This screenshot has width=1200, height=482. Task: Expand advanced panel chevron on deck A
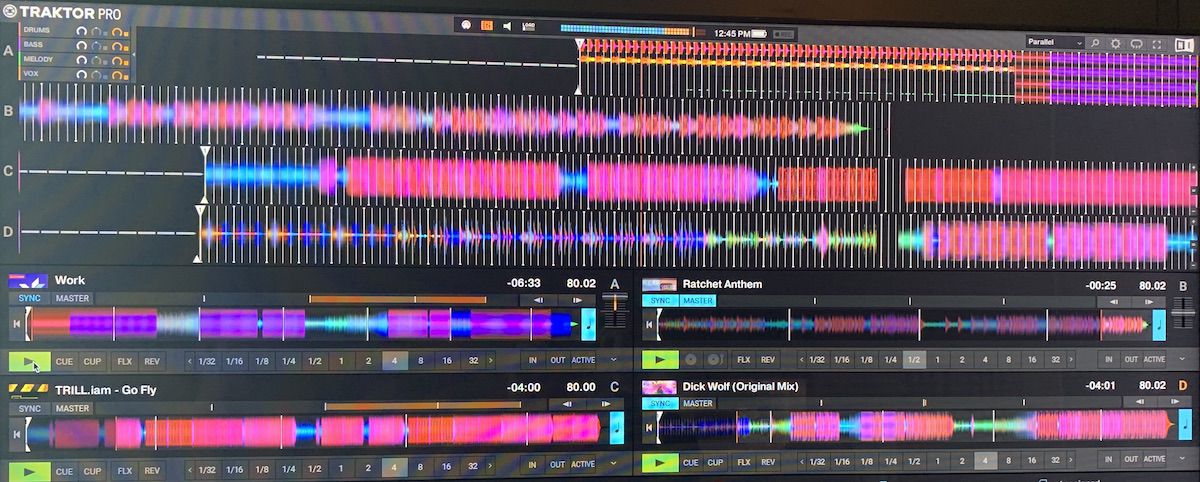612,360
